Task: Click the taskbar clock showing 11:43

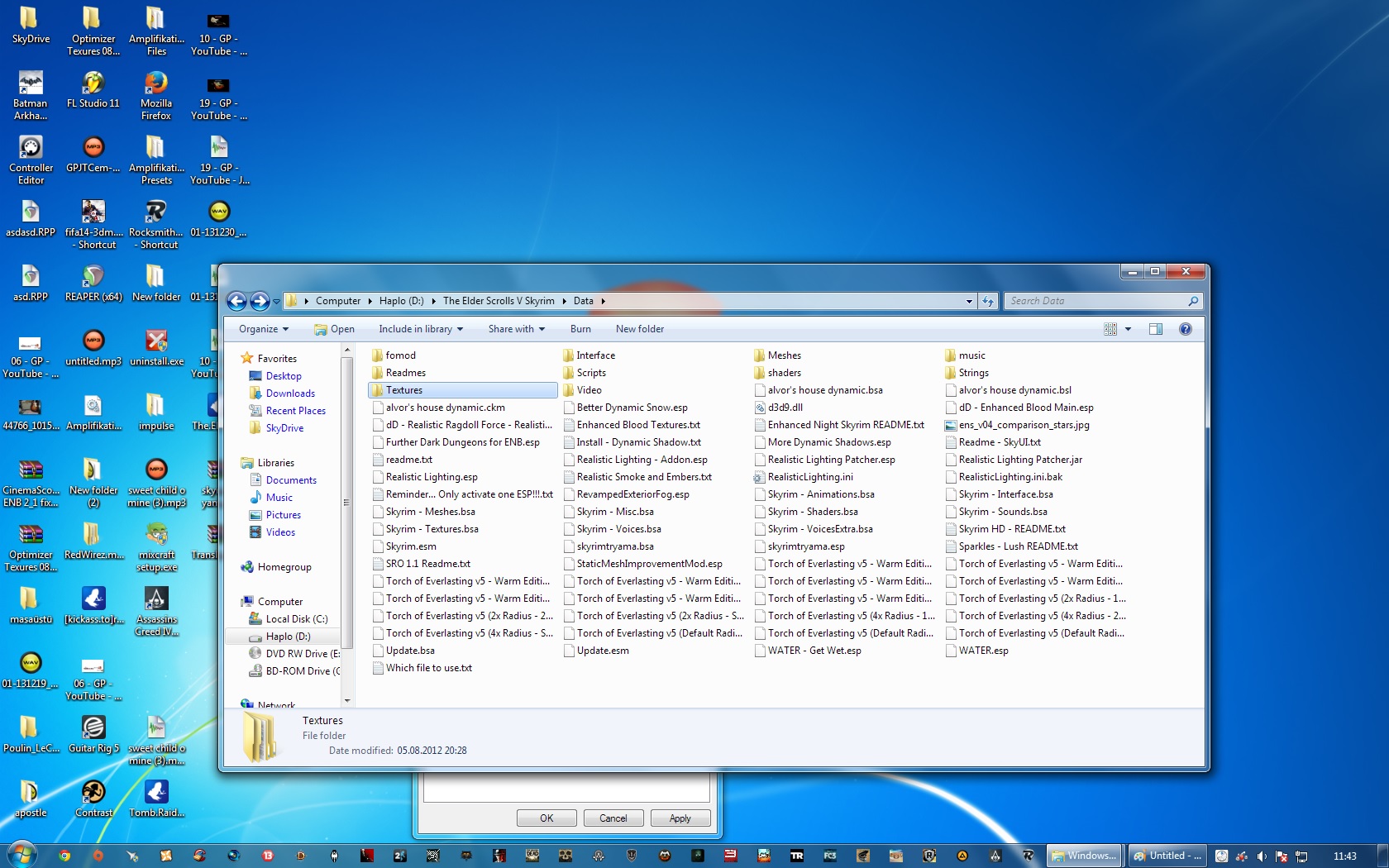Action: click(1344, 856)
